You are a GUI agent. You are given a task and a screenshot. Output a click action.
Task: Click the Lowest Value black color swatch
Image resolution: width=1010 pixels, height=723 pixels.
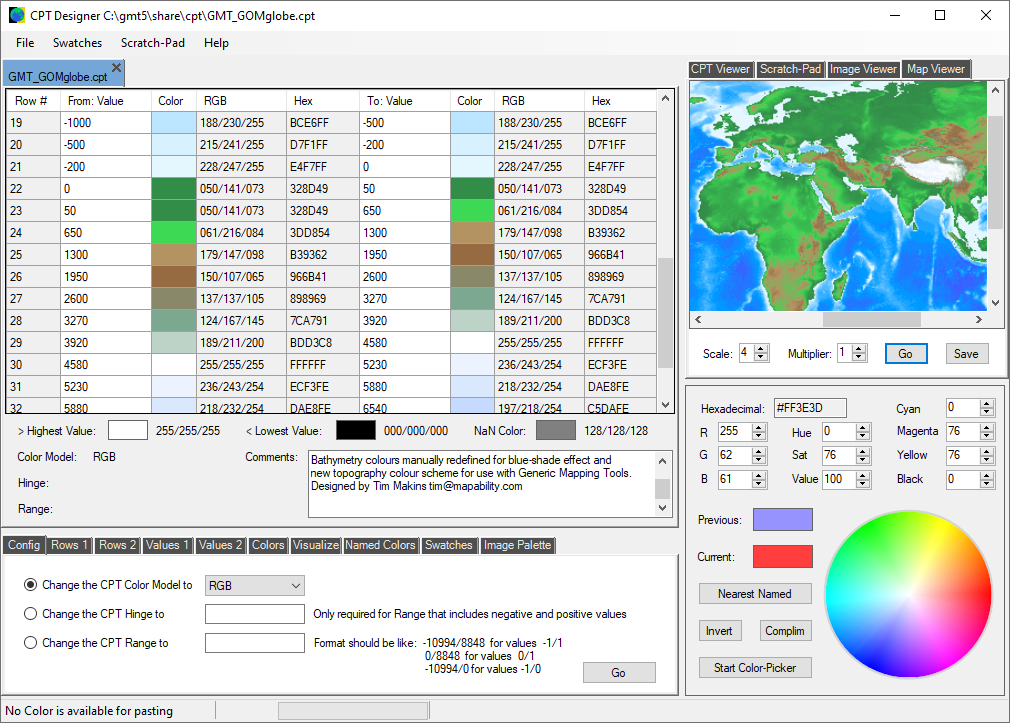(x=356, y=430)
